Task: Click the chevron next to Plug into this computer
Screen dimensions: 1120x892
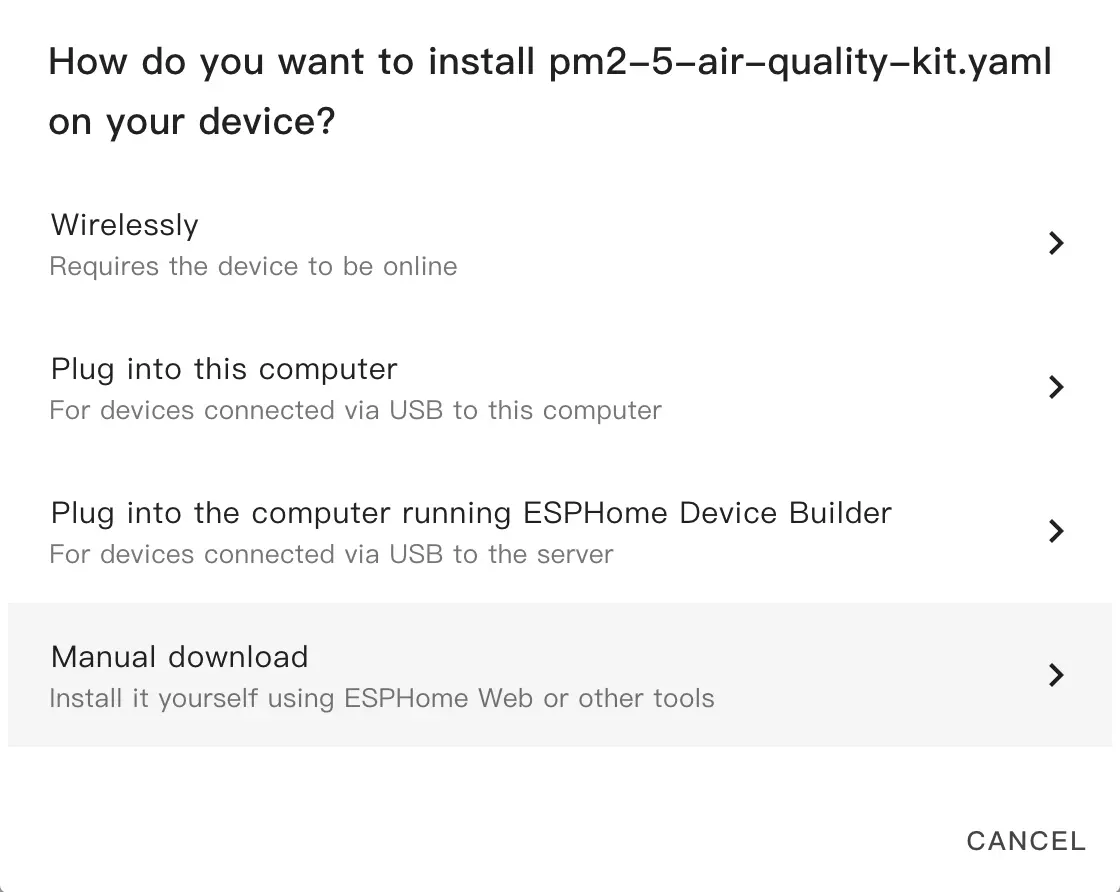Action: [1055, 387]
